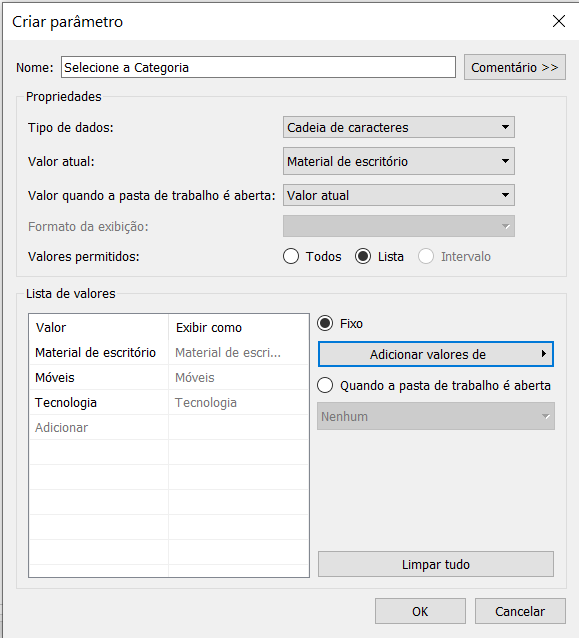Edit the Exibir como alias for Móveis
This screenshot has width=579, height=638.
click(238, 378)
